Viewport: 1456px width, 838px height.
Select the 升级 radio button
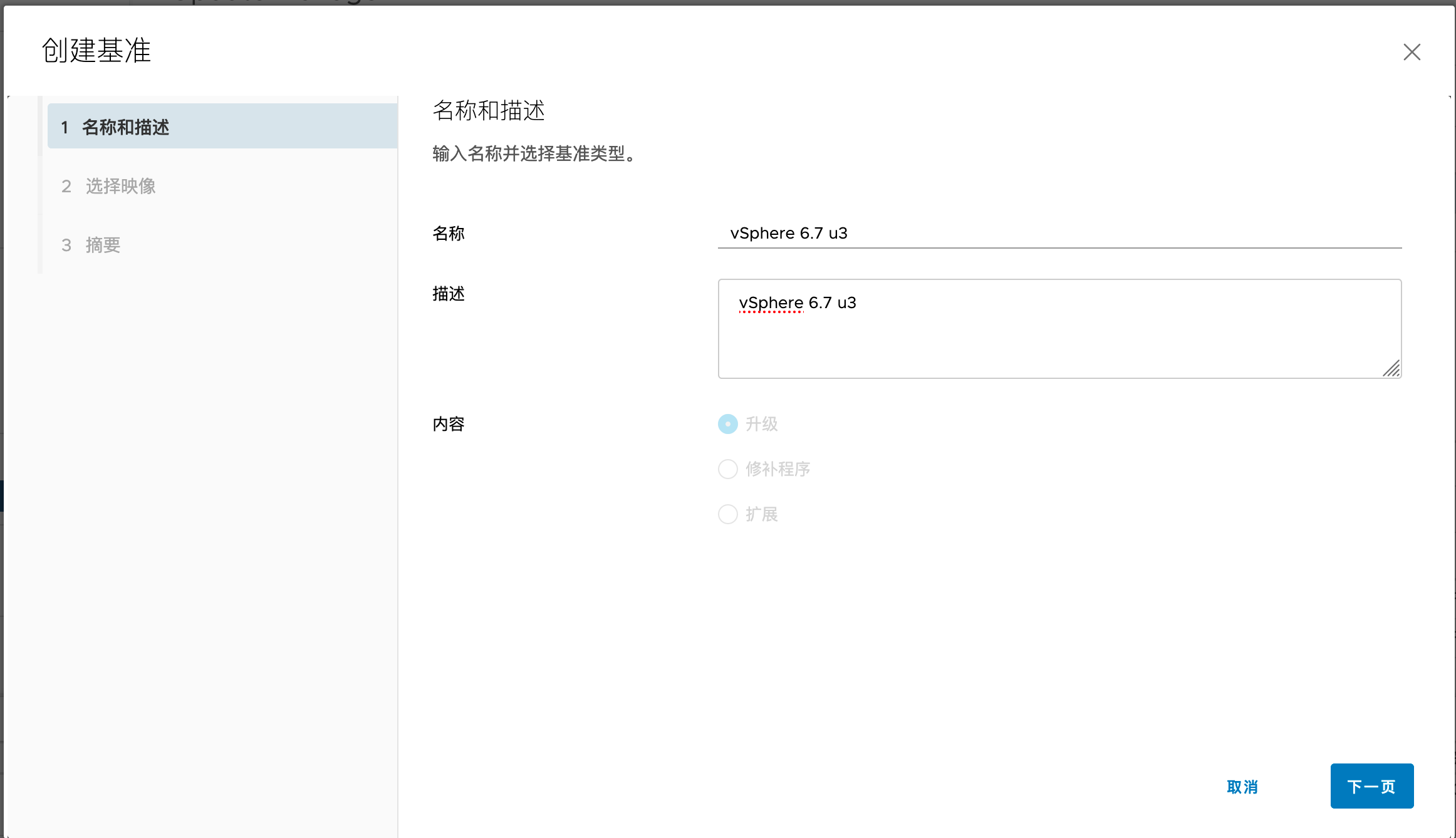727,424
